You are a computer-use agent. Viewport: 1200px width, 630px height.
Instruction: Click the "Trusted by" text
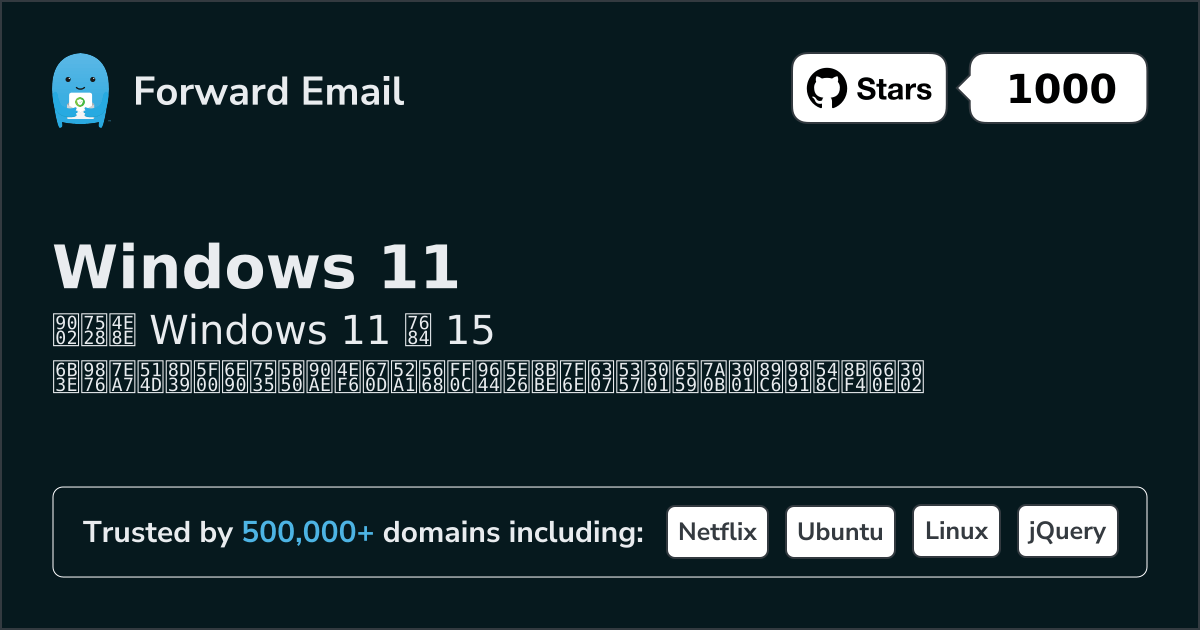pos(158,533)
